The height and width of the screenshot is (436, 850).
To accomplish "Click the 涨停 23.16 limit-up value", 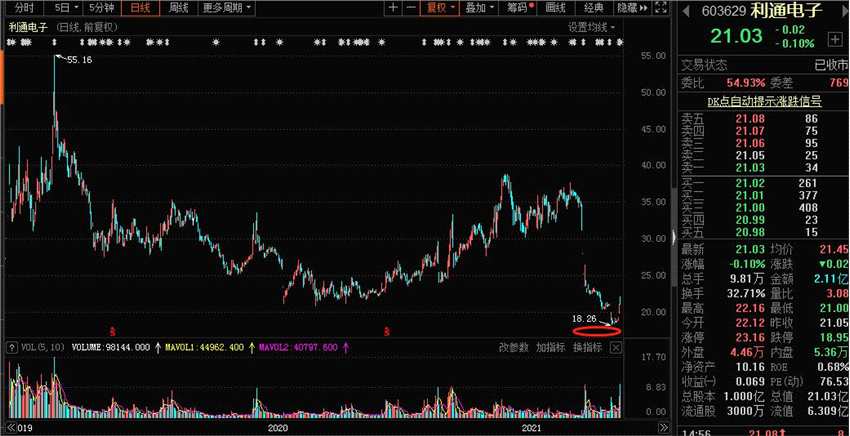I will pos(750,338).
